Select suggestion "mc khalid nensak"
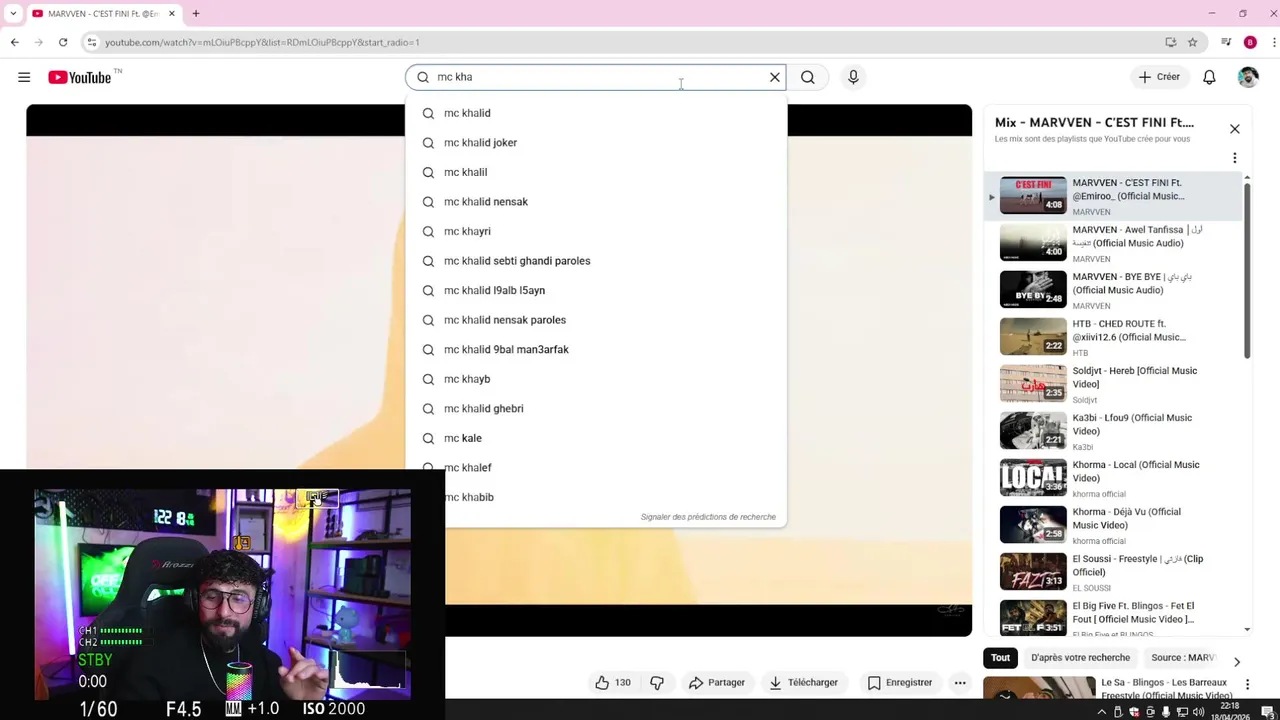Viewport: 1280px width, 720px height. [x=596, y=202]
